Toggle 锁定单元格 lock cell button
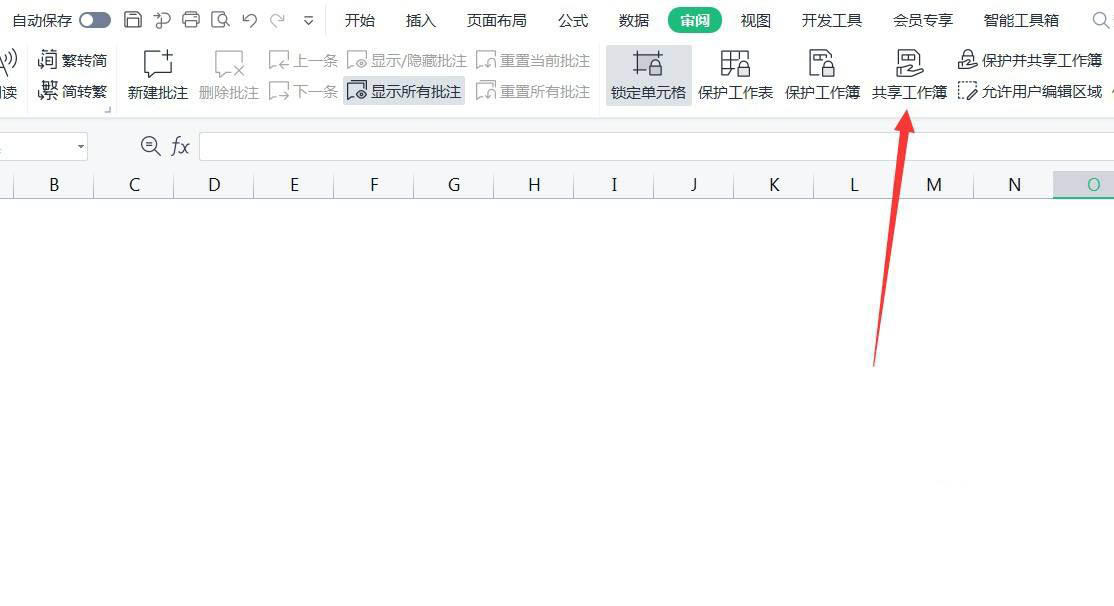 pyautogui.click(x=648, y=75)
